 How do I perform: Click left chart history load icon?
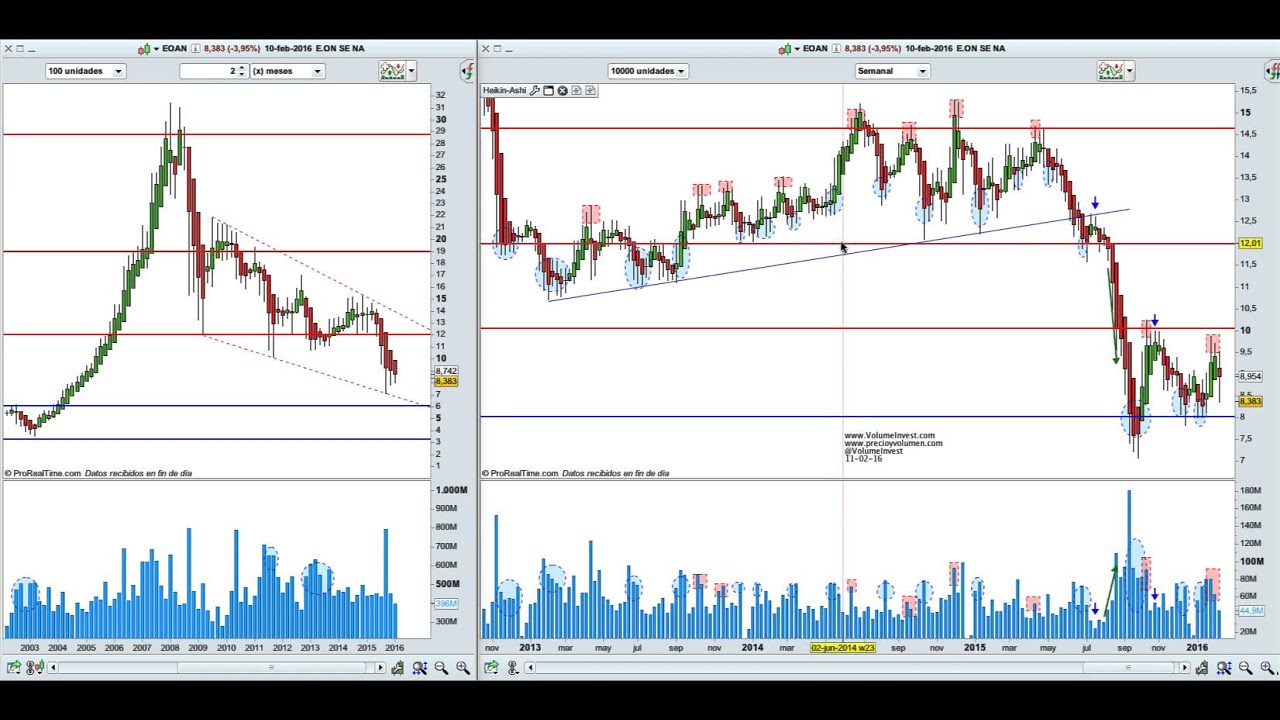click(398, 668)
